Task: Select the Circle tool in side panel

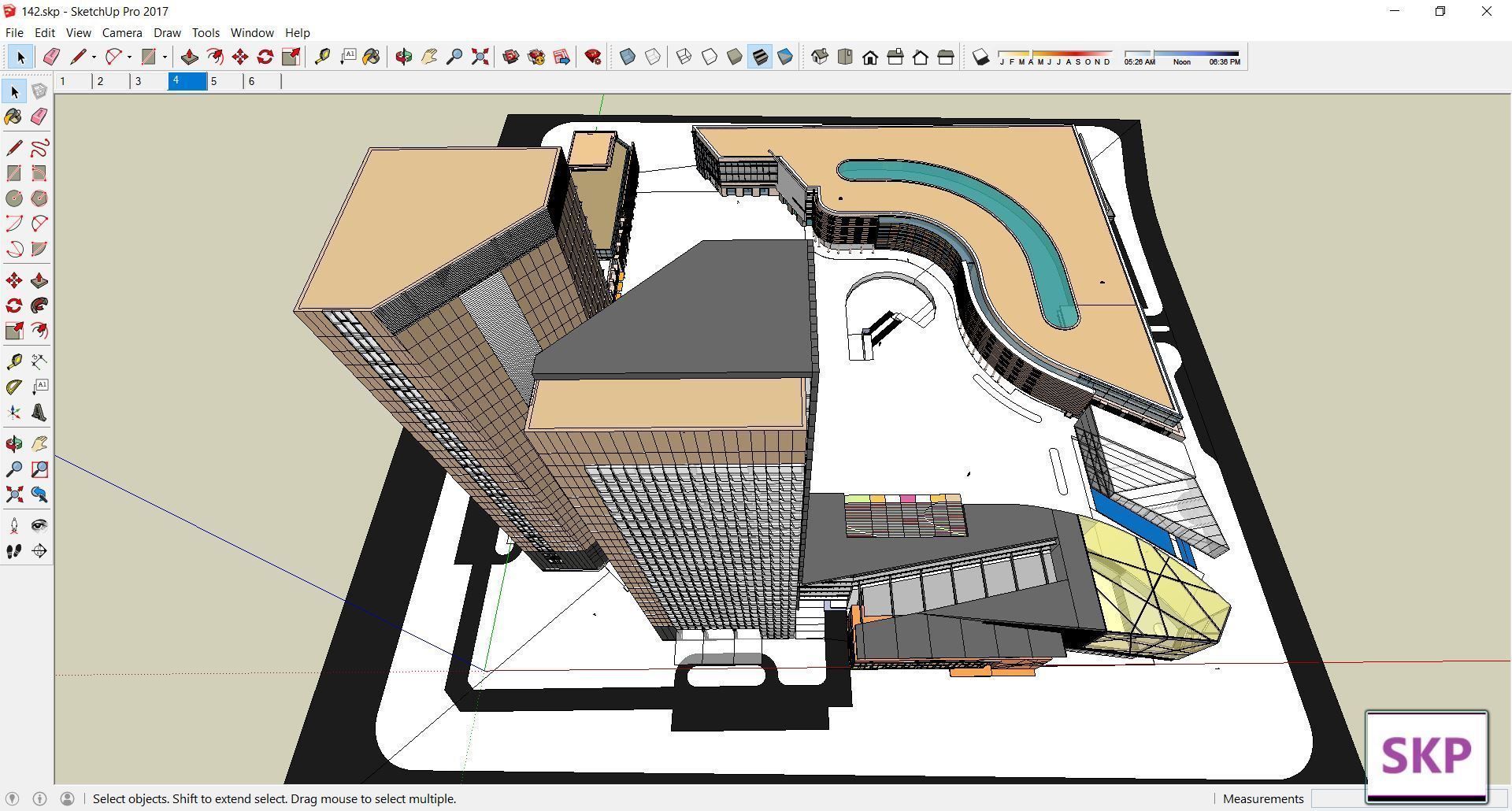Action: (14, 198)
